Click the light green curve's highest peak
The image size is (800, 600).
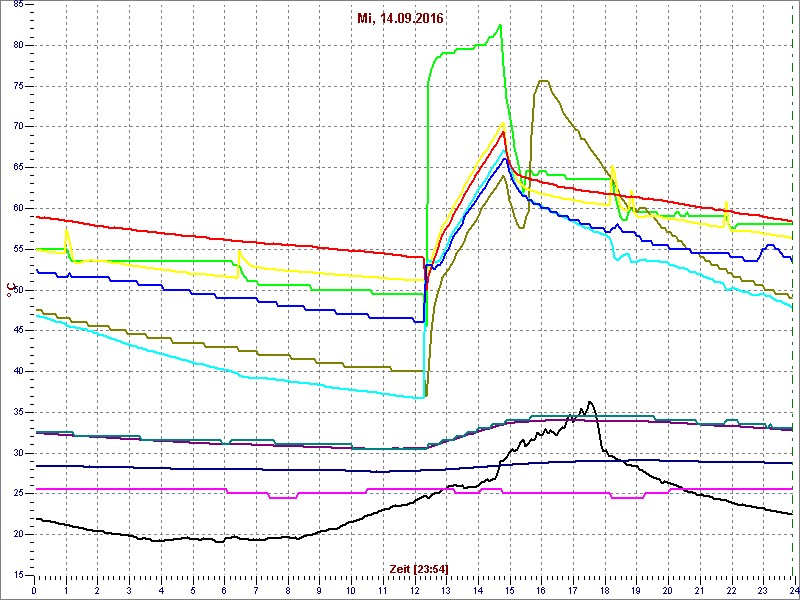(x=500, y=25)
